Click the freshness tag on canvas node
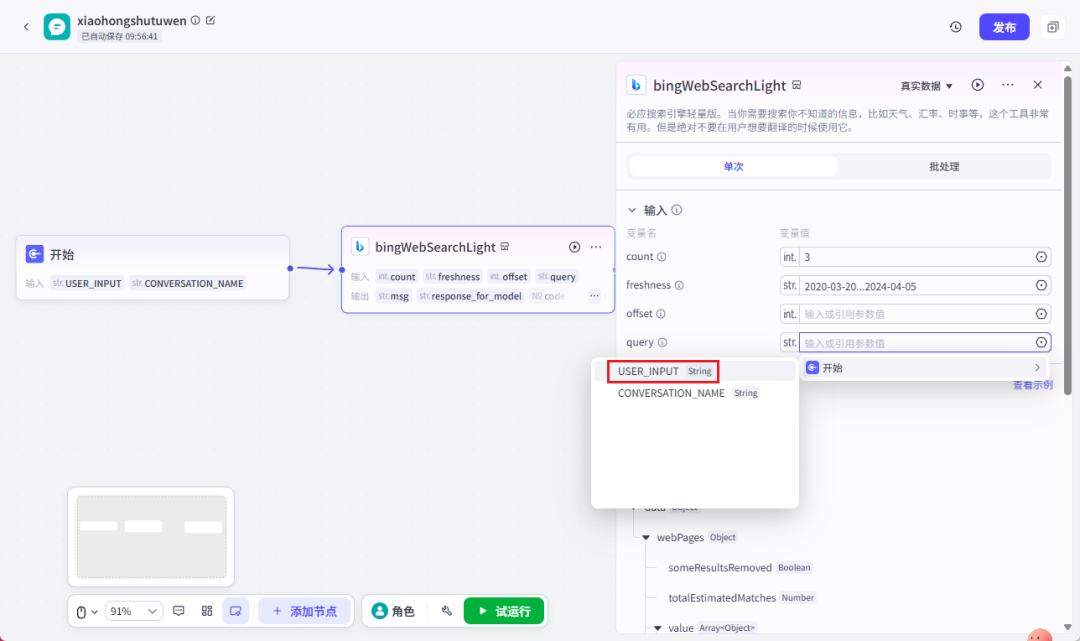Viewport: 1080px width, 641px height. point(453,277)
